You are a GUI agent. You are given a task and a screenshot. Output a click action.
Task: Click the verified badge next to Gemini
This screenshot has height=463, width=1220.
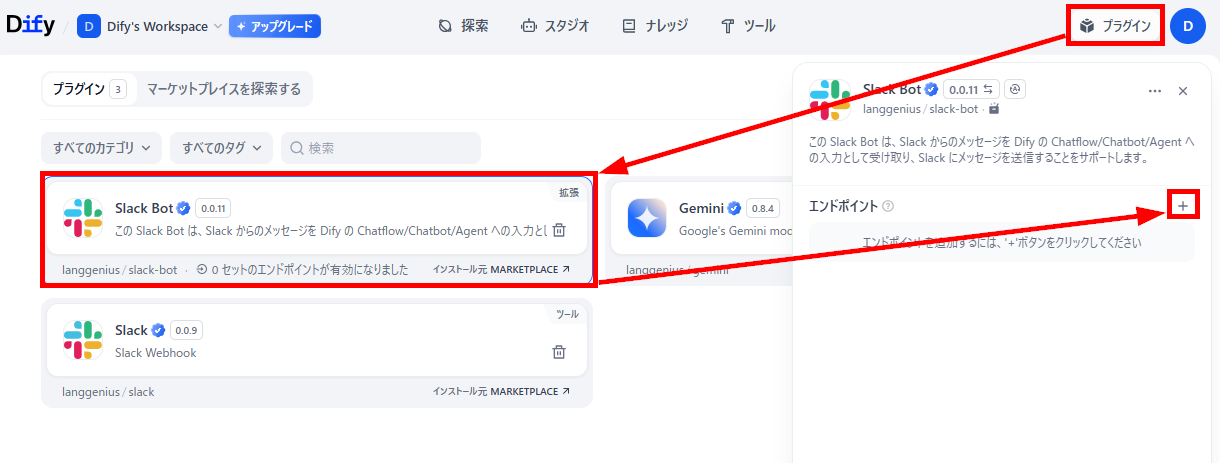(x=734, y=208)
